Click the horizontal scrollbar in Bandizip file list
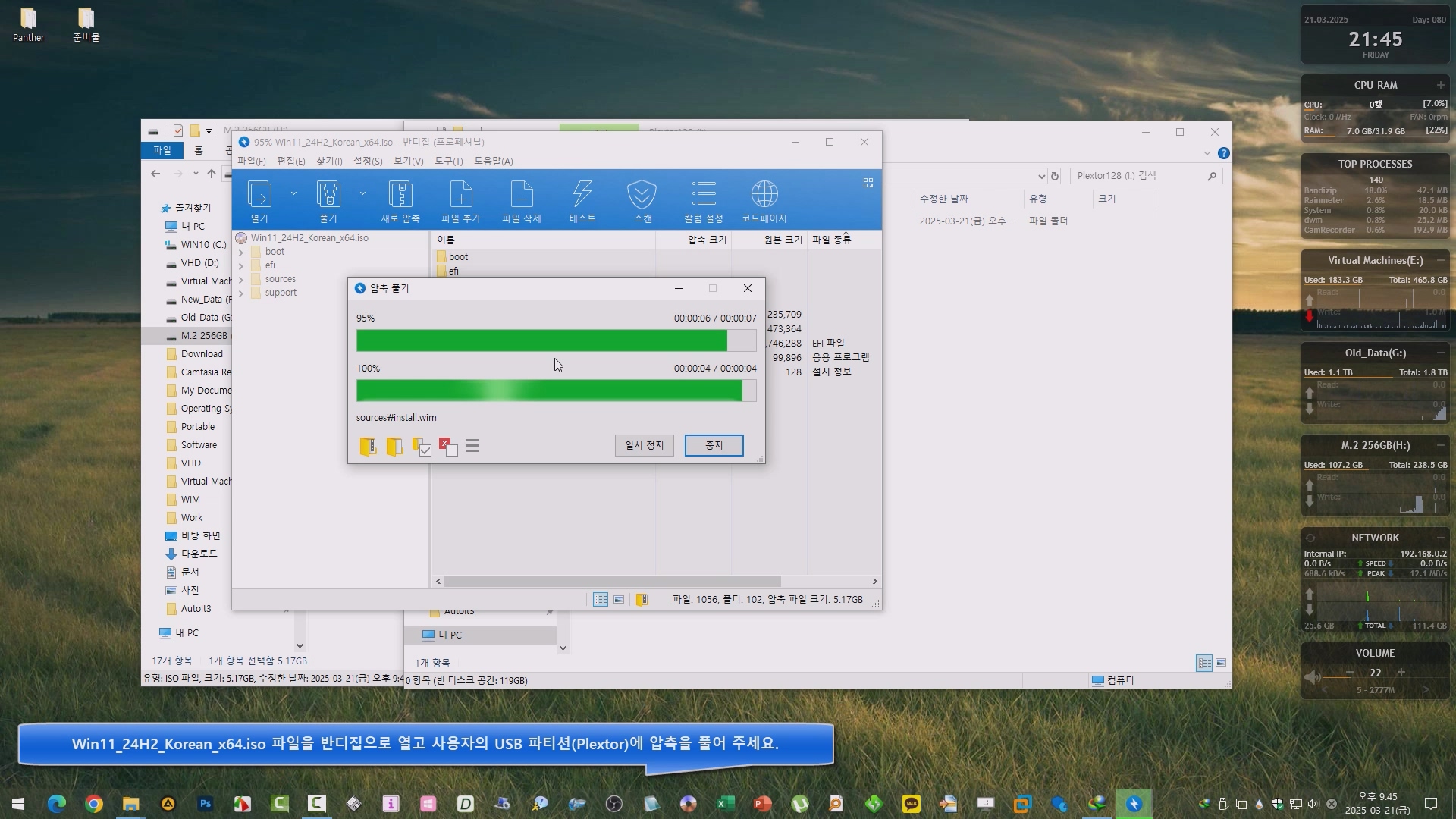 (x=612, y=582)
